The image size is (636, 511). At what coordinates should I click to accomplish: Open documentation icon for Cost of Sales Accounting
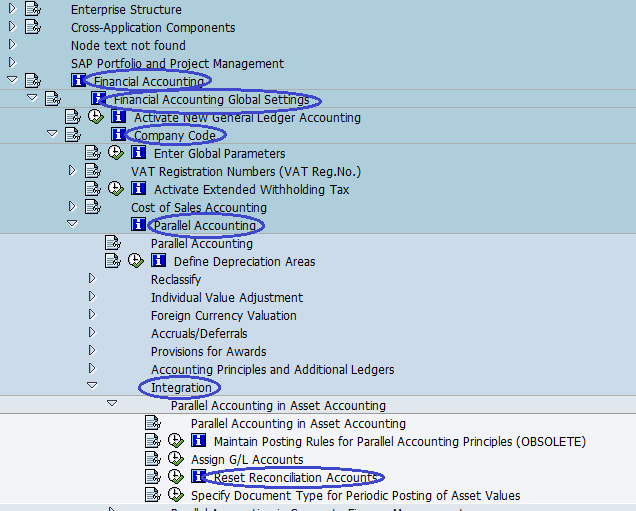pos(93,207)
